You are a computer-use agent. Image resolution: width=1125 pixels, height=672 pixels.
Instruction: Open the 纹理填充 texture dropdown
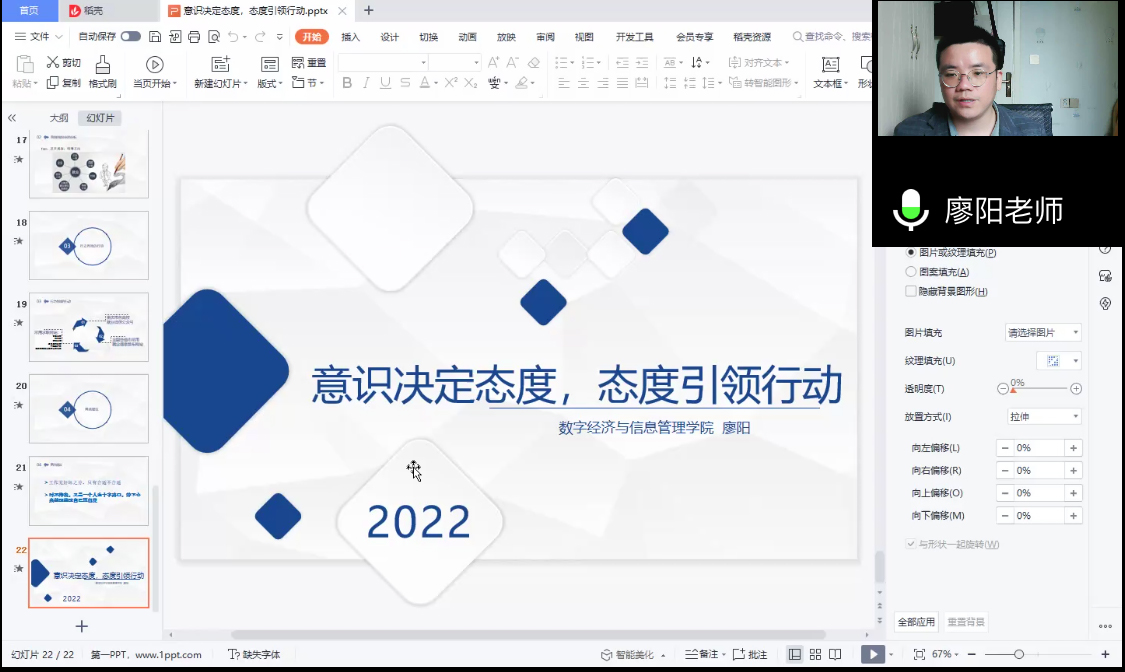click(x=1059, y=360)
